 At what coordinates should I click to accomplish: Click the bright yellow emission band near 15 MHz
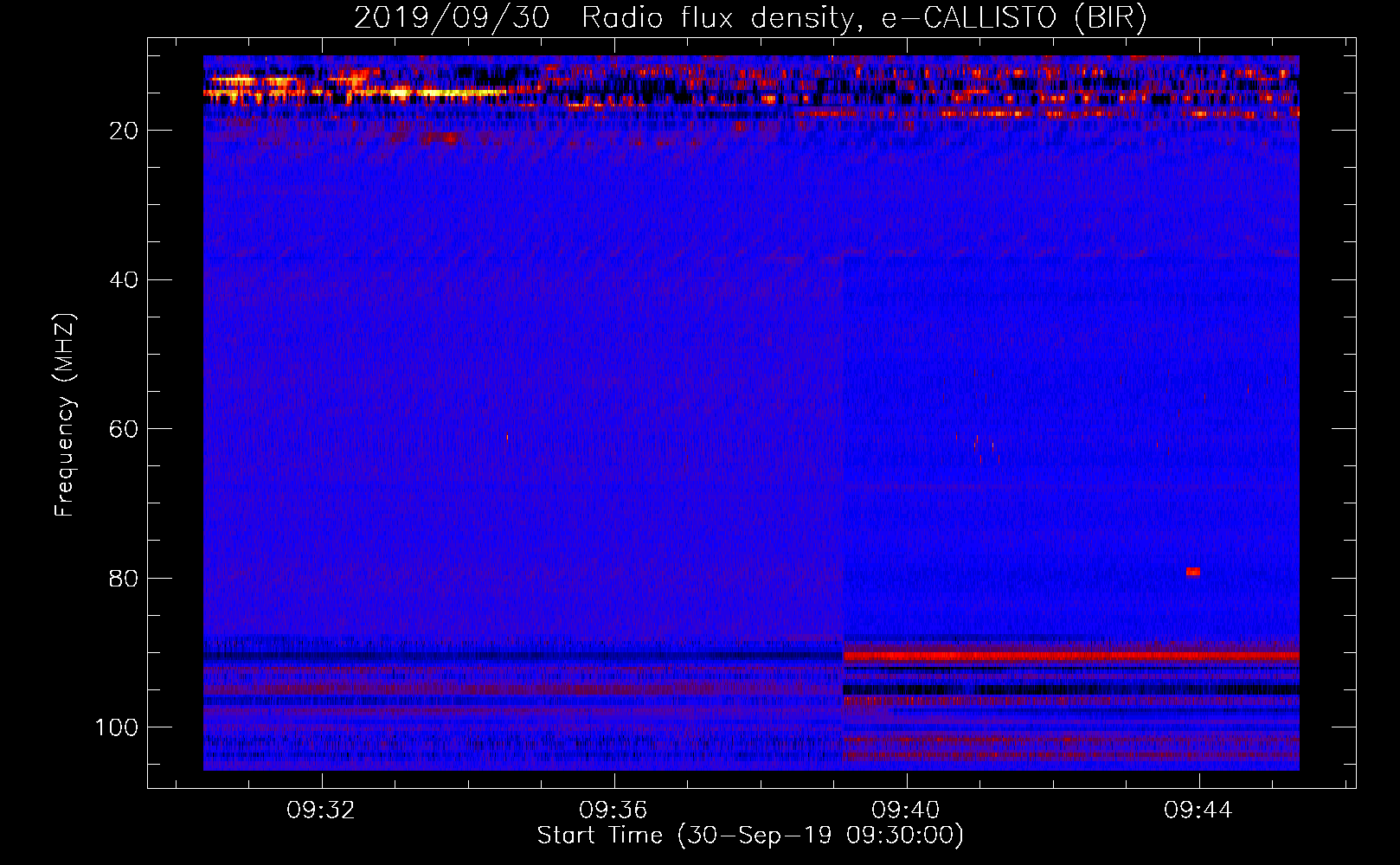[x=355, y=91]
